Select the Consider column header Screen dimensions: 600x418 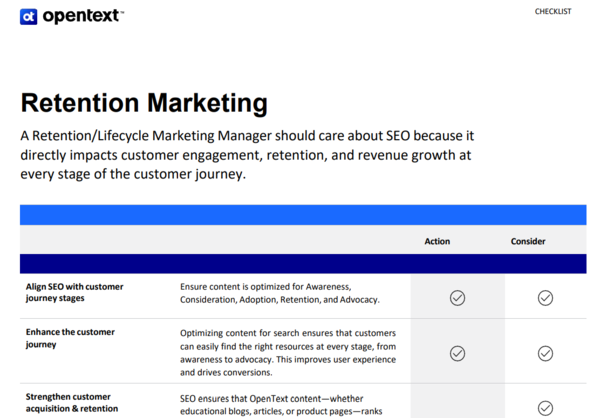click(528, 241)
